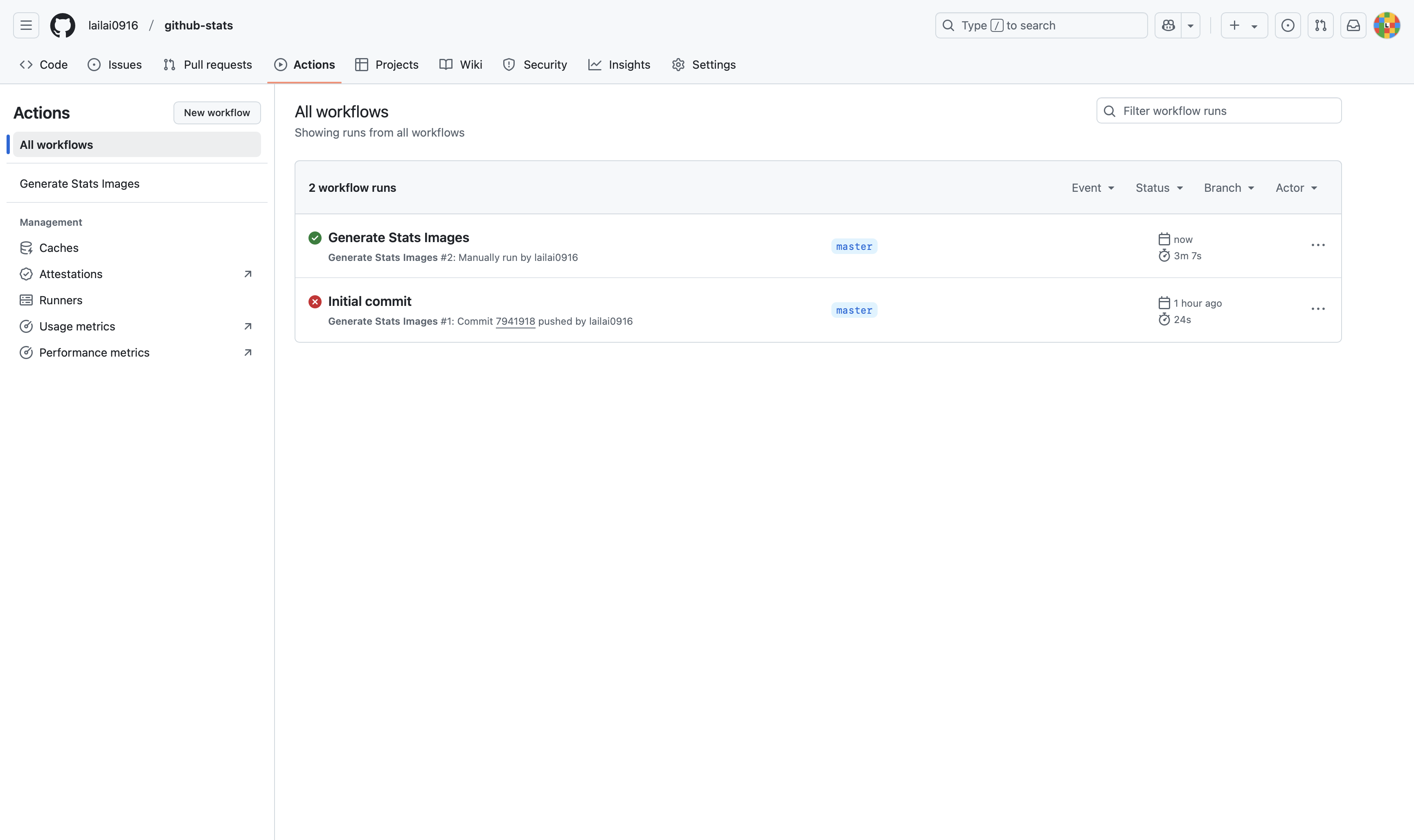The image size is (1414, 840).
Task: Expand the Status filter dropdown
Action: point(1159,188)
